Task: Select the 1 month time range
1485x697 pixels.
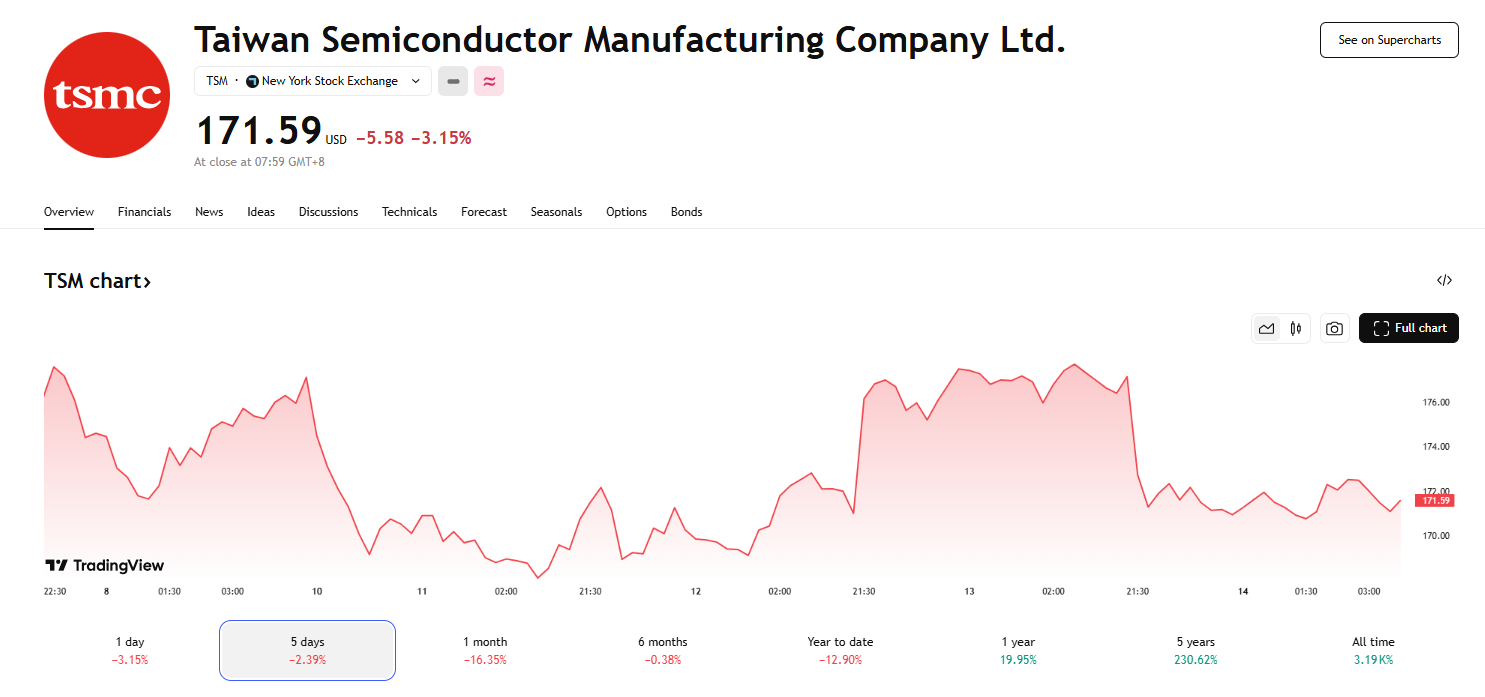Action: pyautogui.click(x=485, y=650)
